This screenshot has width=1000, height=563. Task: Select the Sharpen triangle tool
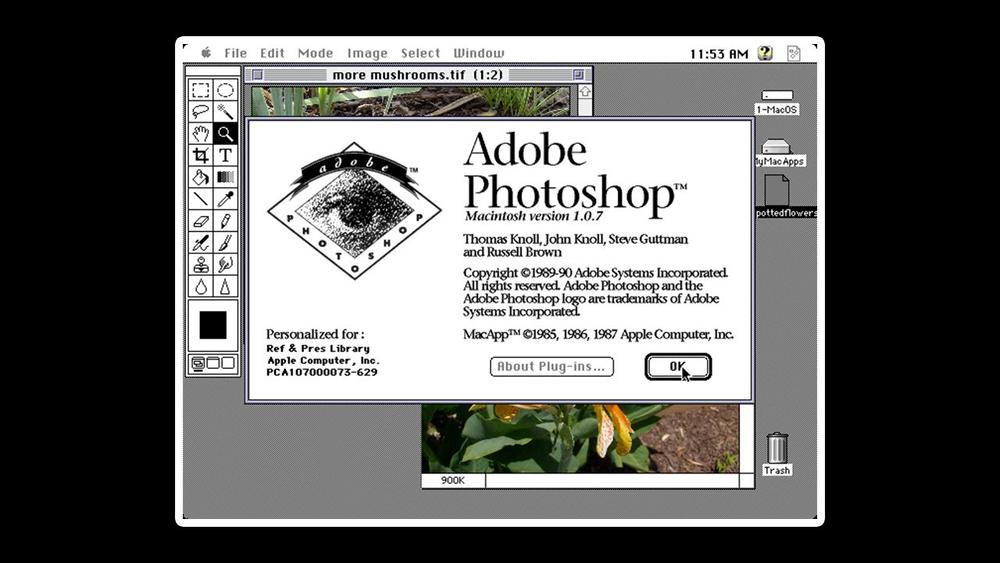pos(225,286)
